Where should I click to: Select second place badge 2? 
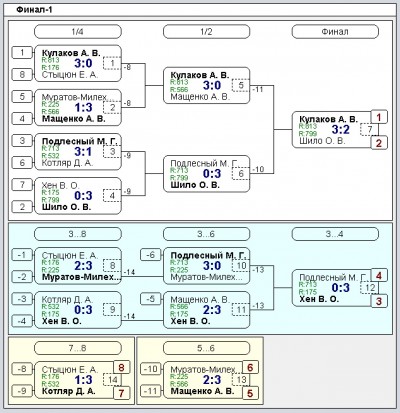(379, 143)
